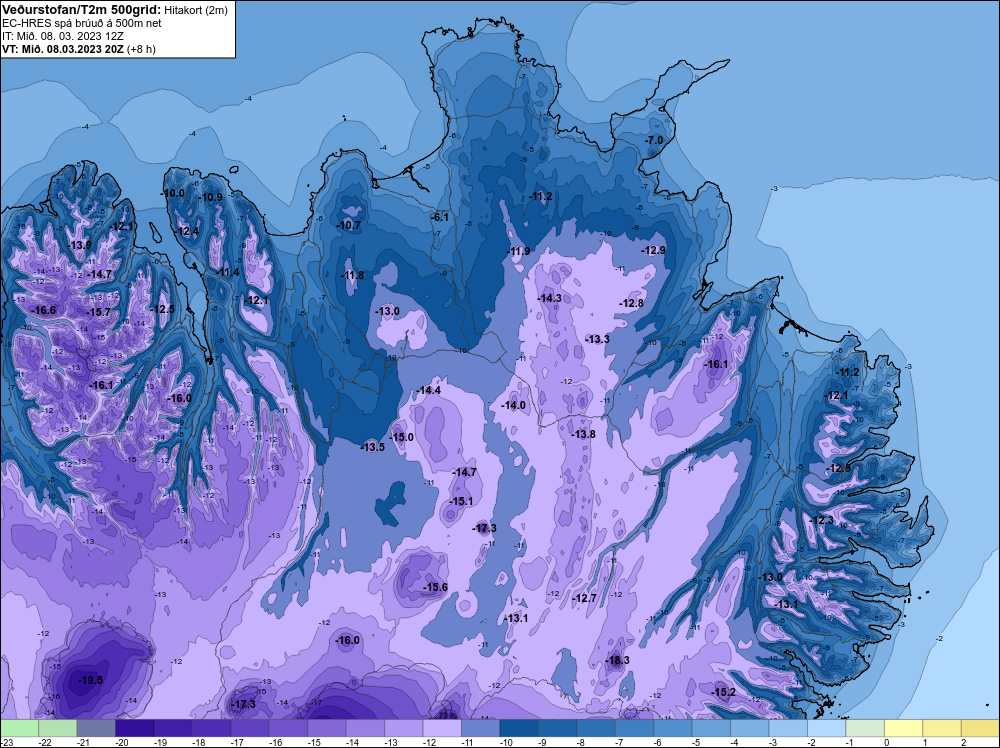Click the -13.3 temperature label
Viewport: 1000px width, 748px height.
point(598,339)
